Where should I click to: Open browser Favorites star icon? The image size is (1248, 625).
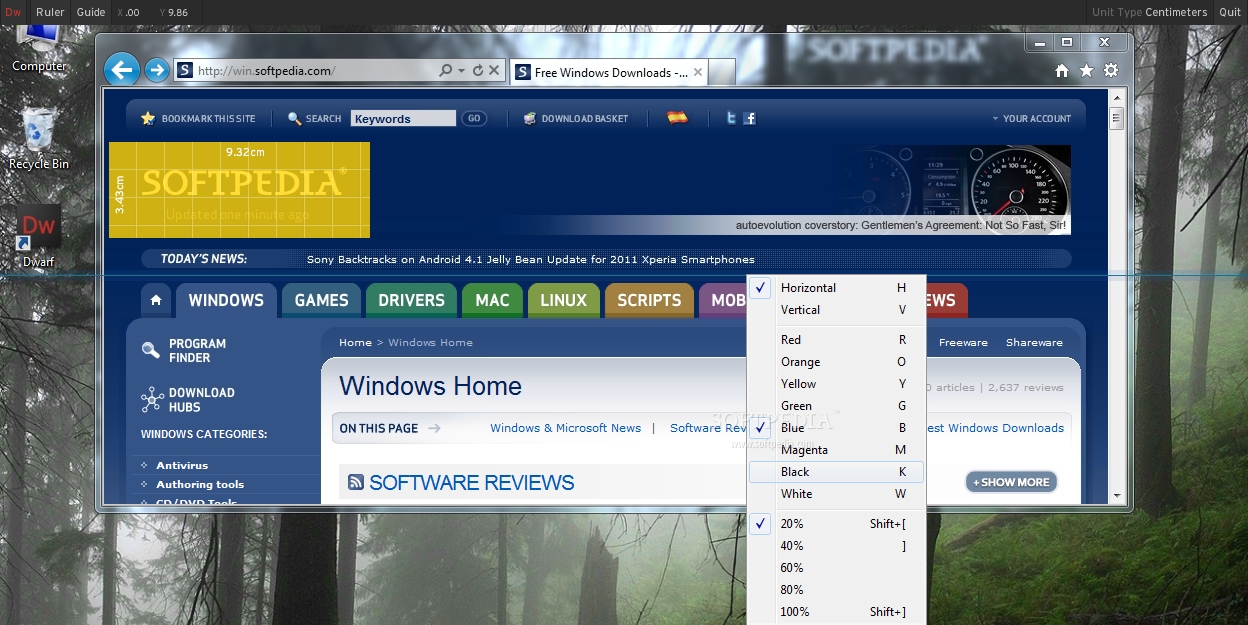(x=1086, y=71)
